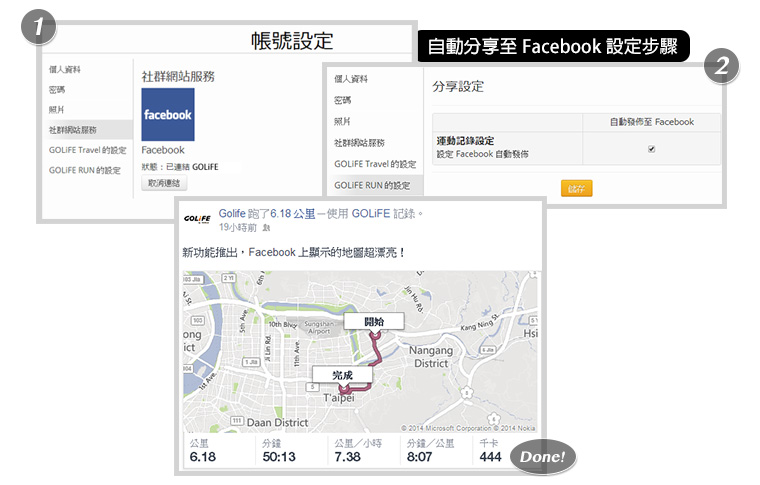Click the GOLiFE avatar in the post

197,219
